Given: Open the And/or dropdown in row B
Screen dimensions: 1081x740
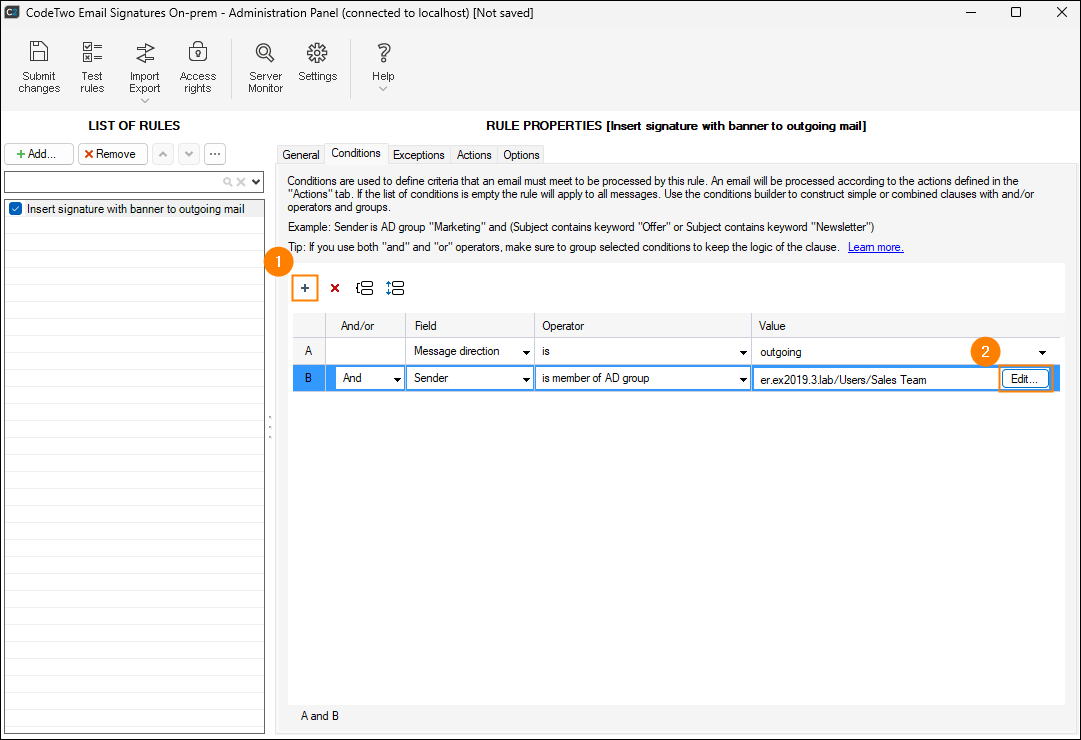Looking at the screenshot, I should point(397,379).
